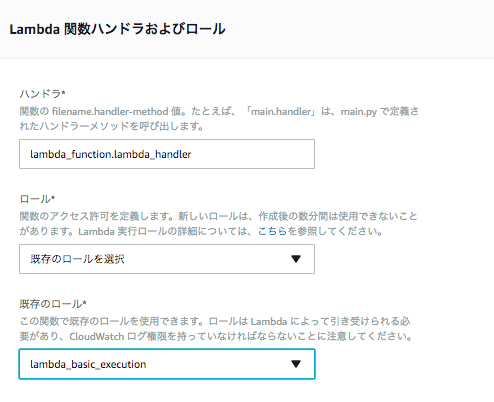
Task: Click the ハンドラ* field label
Action: tap(42, 94)
